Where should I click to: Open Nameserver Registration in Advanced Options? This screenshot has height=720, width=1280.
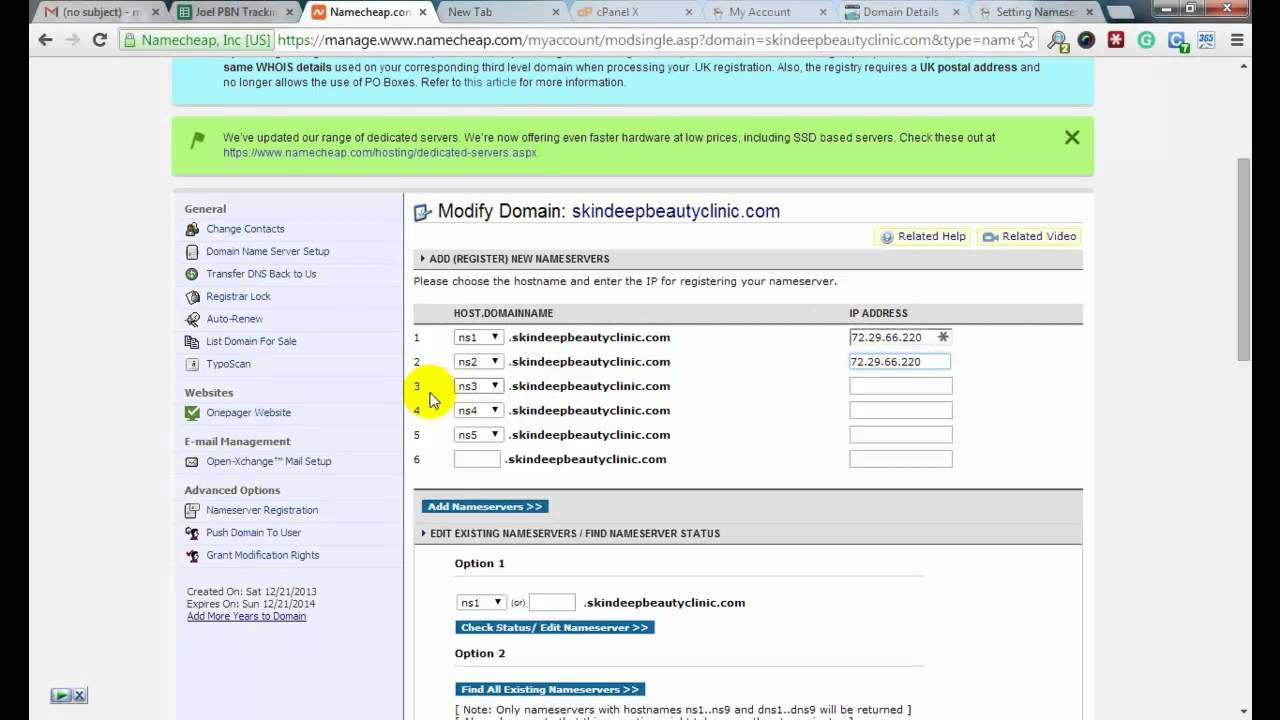pyautogui.click(x=262, y=510)
